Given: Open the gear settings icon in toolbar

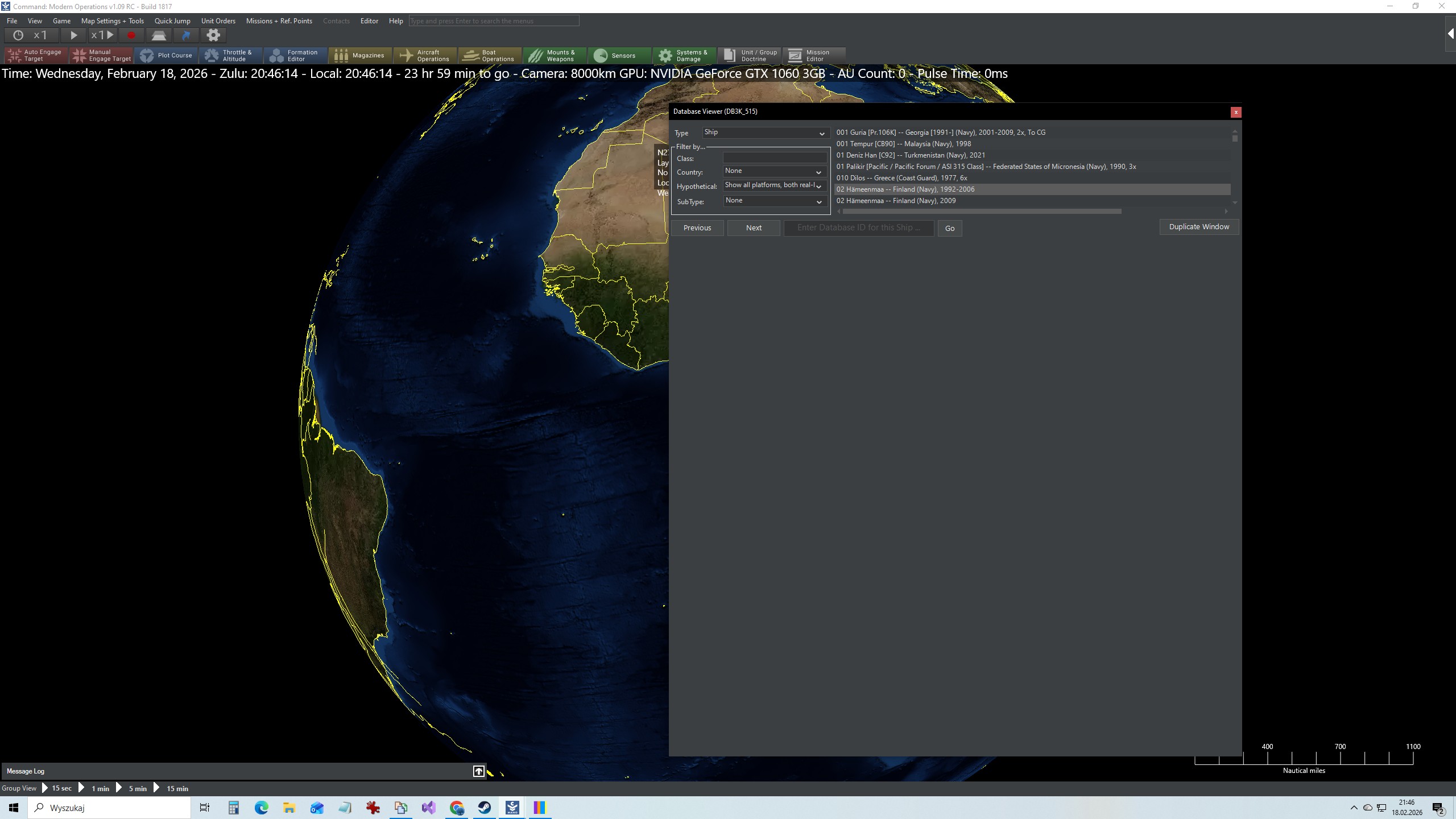Looking at the screenshot, I should point(213,35).
